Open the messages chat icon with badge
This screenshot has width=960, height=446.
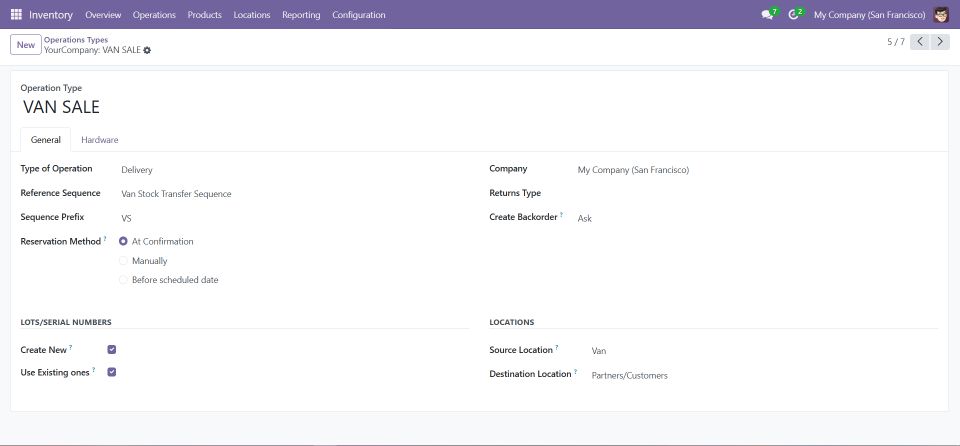click(x=767, y=15)
